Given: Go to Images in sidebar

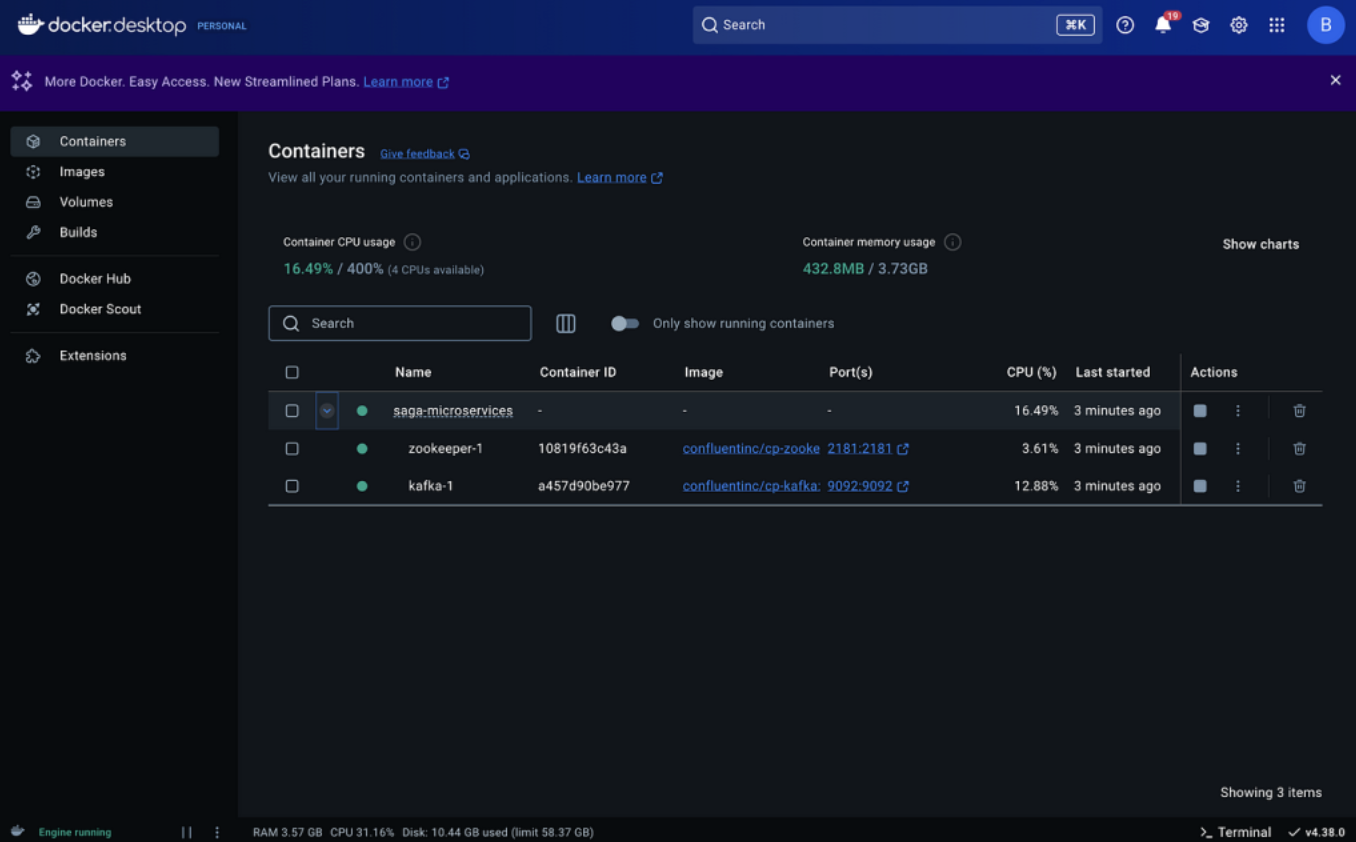Looking at the screenshot, I should coord(115,172).
